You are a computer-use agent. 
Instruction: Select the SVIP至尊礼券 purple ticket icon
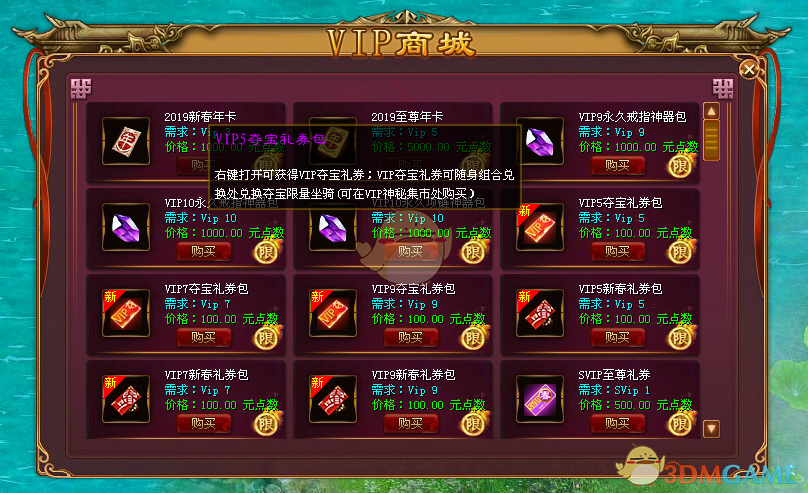[540, 399]
